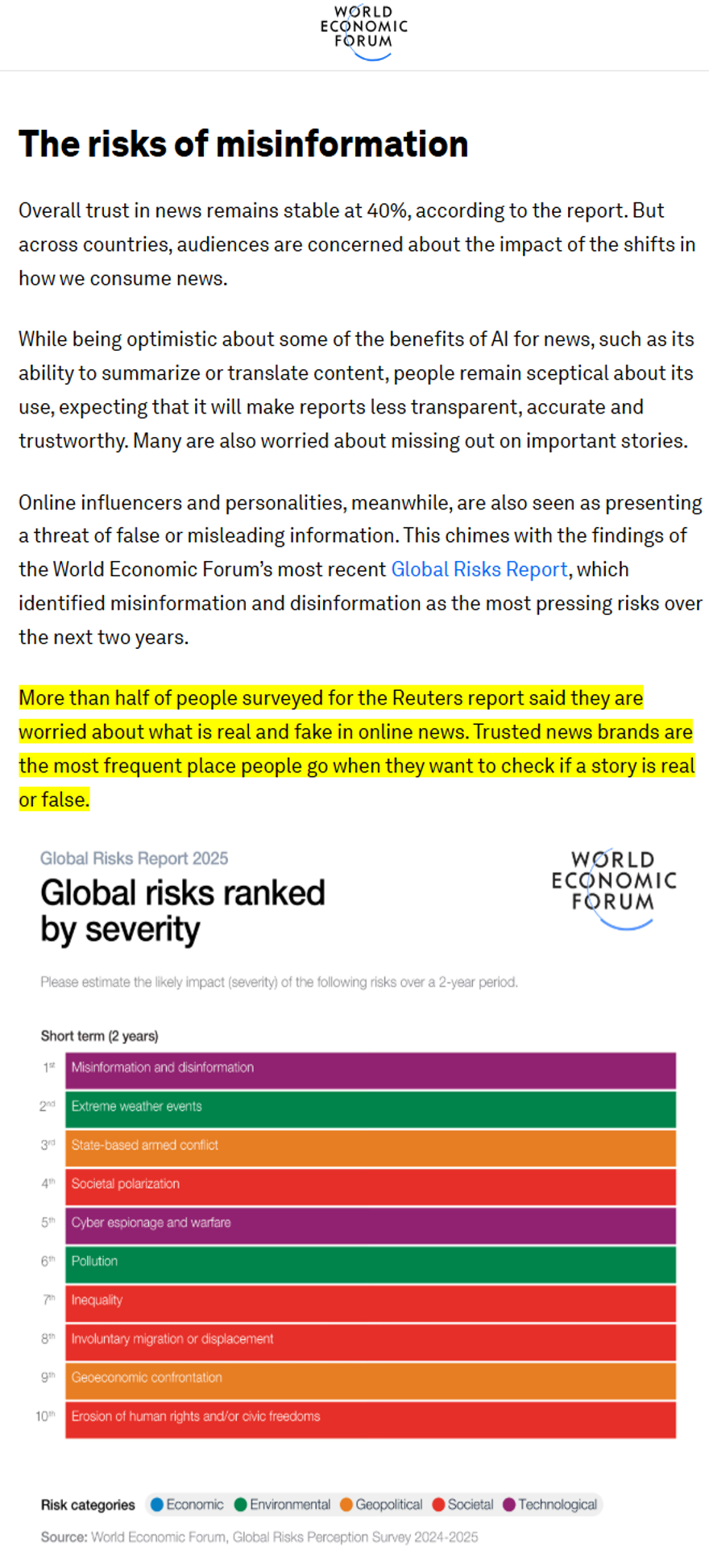Click the Technological purple legend dot
709x1568 pixels.
coord(509,1504)
